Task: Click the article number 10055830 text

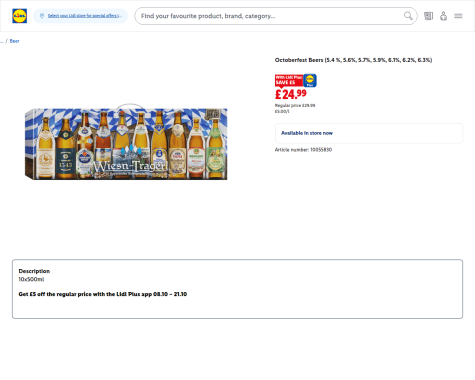Action: [x=303, y=150]
